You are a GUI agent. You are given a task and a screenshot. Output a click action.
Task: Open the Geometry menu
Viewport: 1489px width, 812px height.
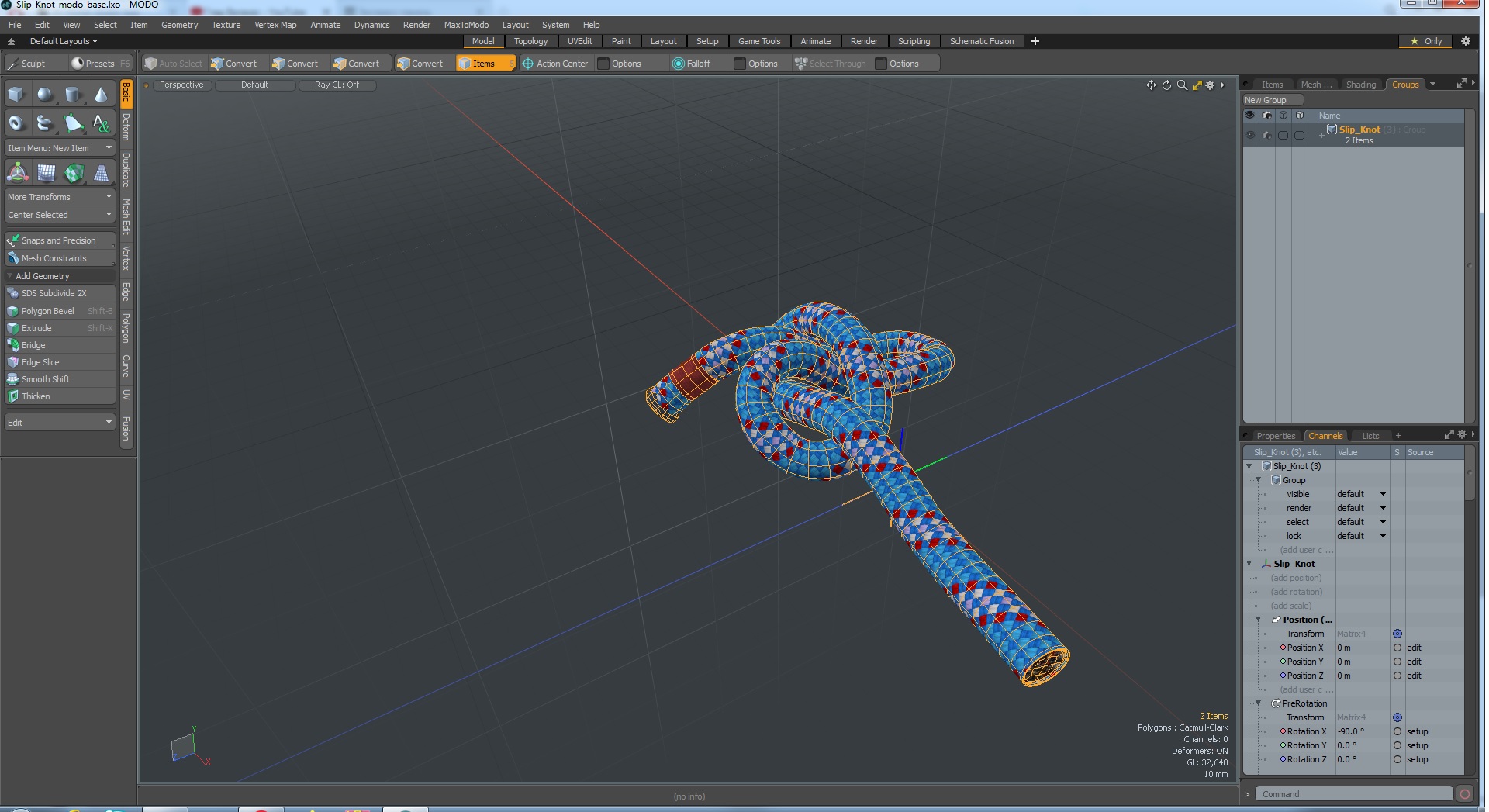179,25
